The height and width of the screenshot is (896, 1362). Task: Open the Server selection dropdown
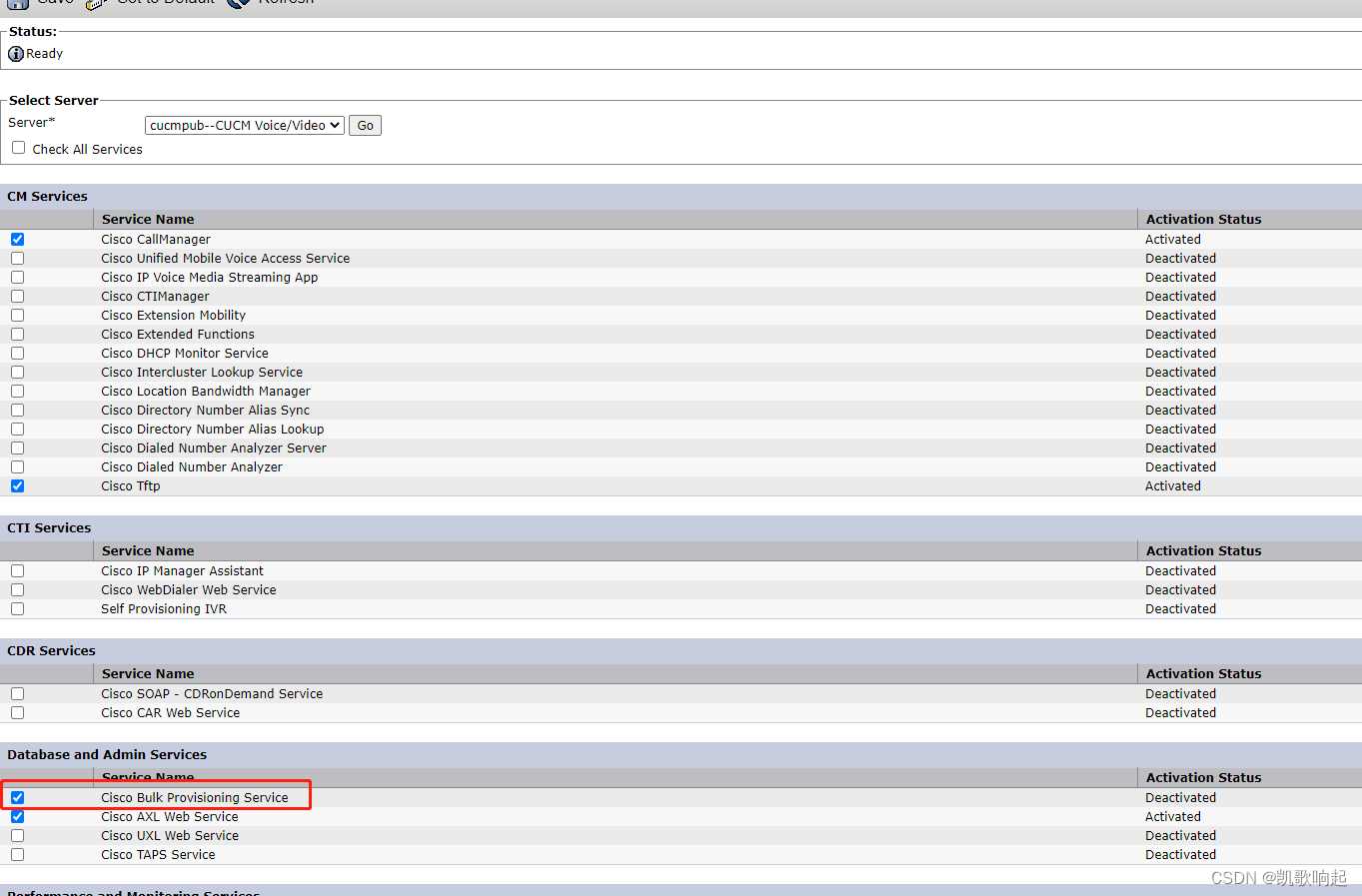[x=244, y=125]
